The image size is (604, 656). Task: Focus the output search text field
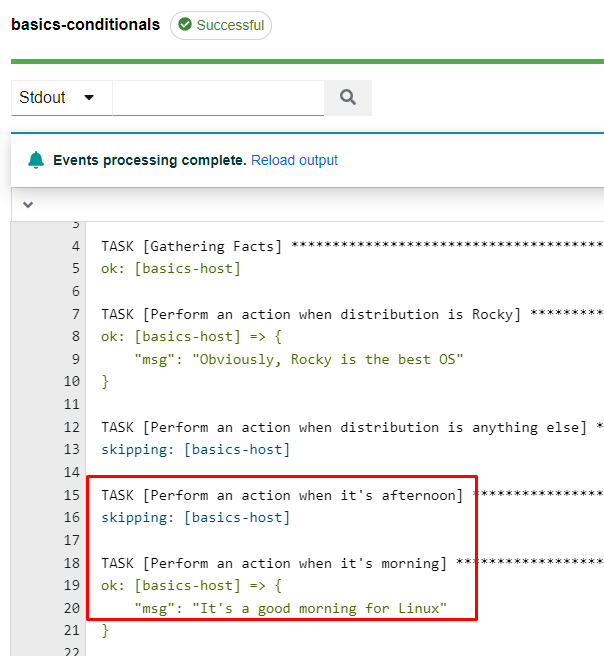click(x=218, y=98)
